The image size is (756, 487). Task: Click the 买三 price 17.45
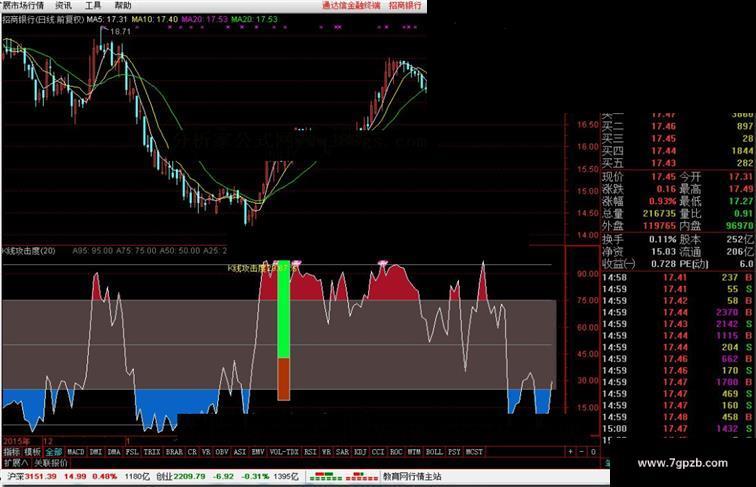coord(663,139)
